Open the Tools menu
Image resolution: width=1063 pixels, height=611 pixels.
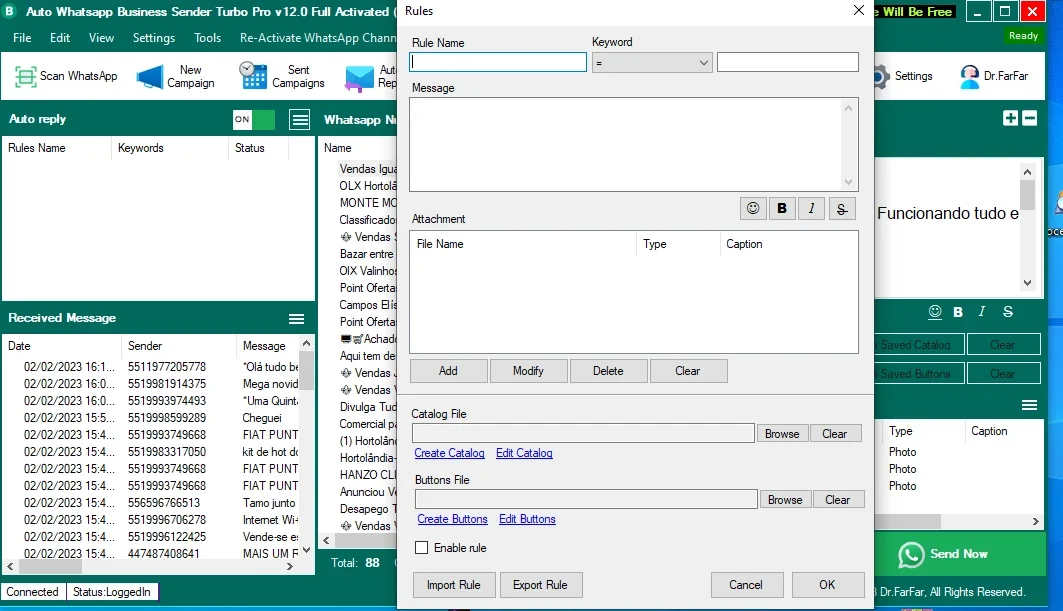point(207,38)
